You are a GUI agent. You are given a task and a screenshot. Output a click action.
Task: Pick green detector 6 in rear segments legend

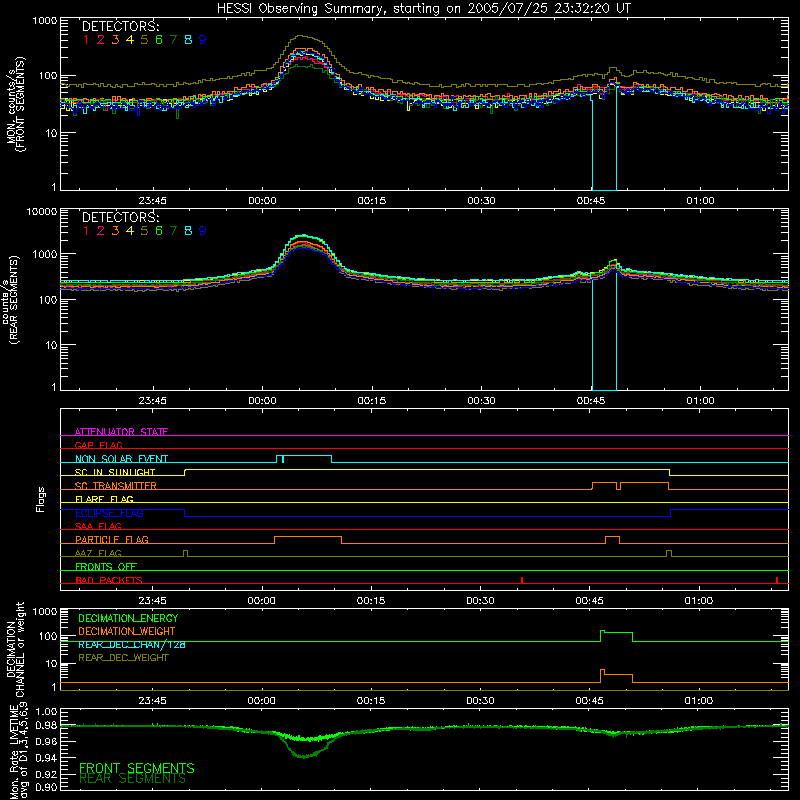pyautogui.click(x=159, y=231)
